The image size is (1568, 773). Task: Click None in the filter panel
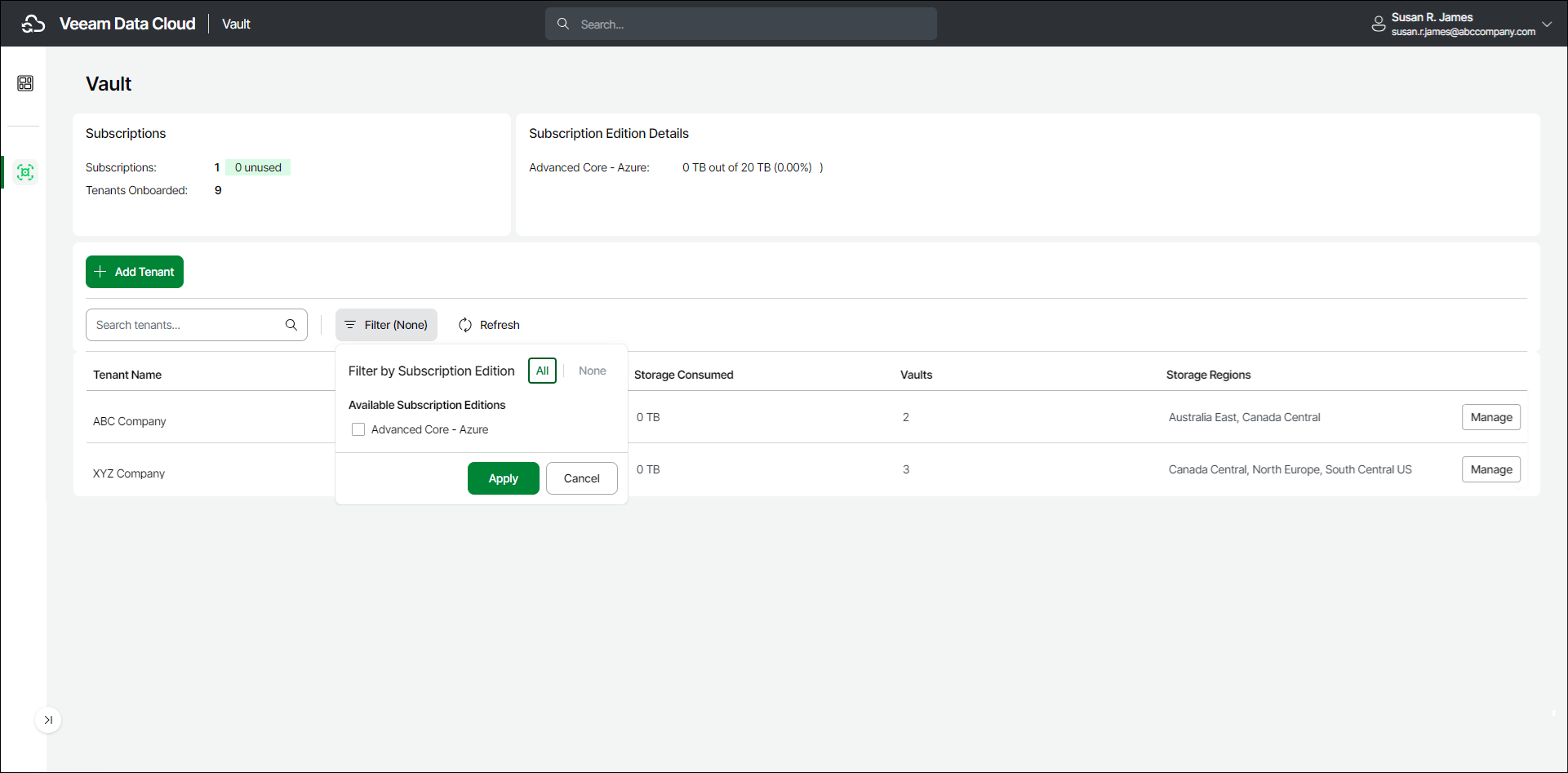click(x=593, y=371)
